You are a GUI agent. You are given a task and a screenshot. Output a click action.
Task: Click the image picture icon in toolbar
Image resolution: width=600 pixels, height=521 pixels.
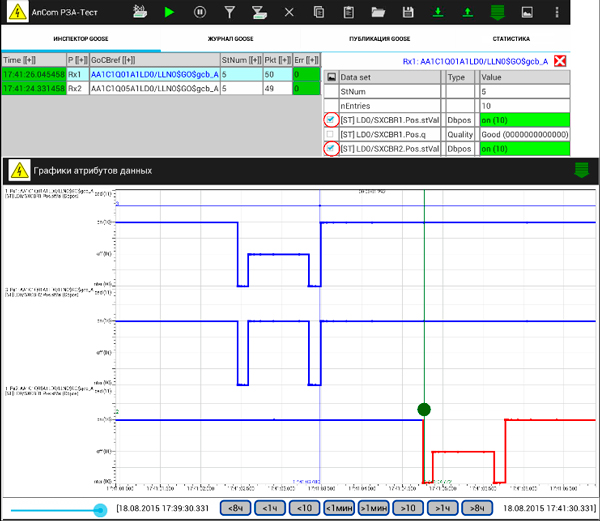tap(528, 12)
